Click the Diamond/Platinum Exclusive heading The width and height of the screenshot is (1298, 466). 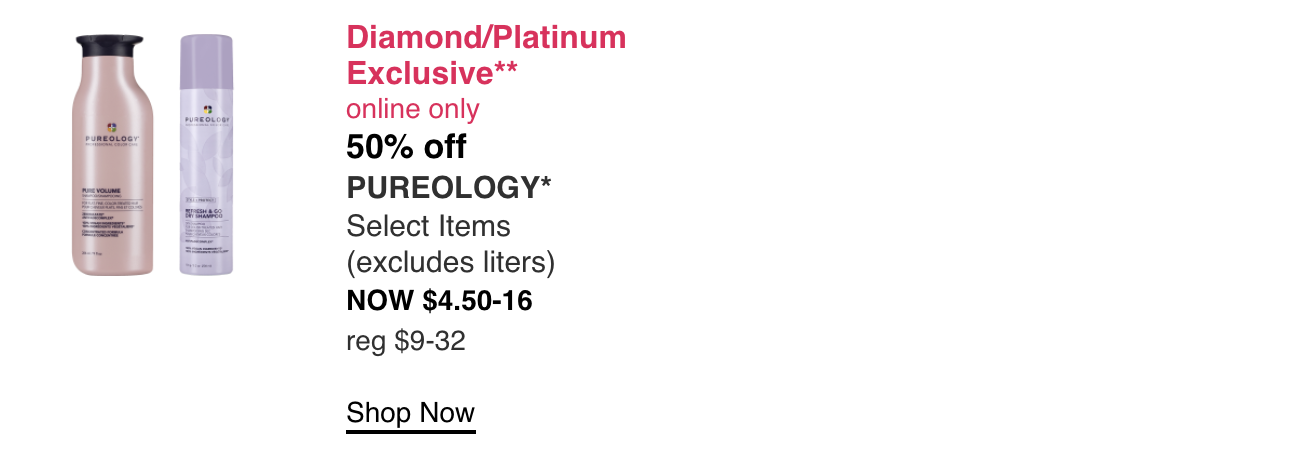pos(486,55)
